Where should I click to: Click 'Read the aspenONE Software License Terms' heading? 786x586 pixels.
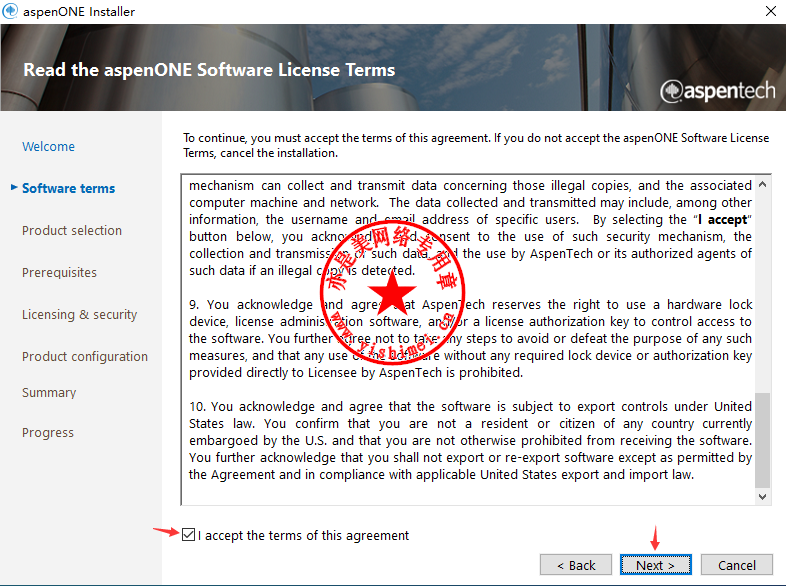(209, 70)
